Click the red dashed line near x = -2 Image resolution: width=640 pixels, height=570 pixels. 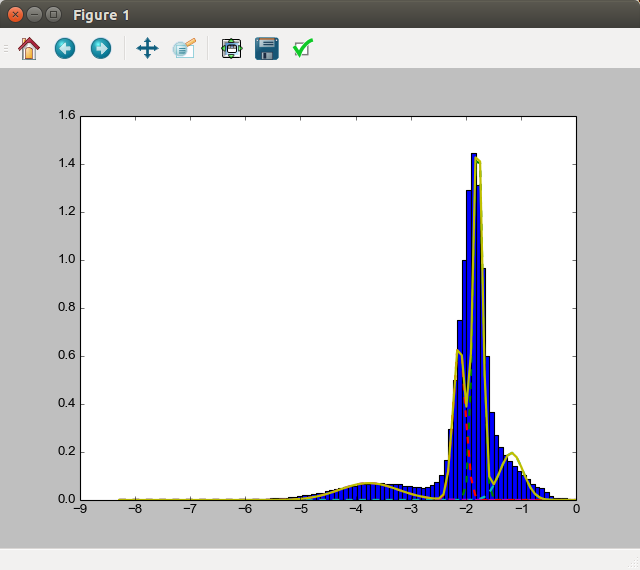pos(468,440)
